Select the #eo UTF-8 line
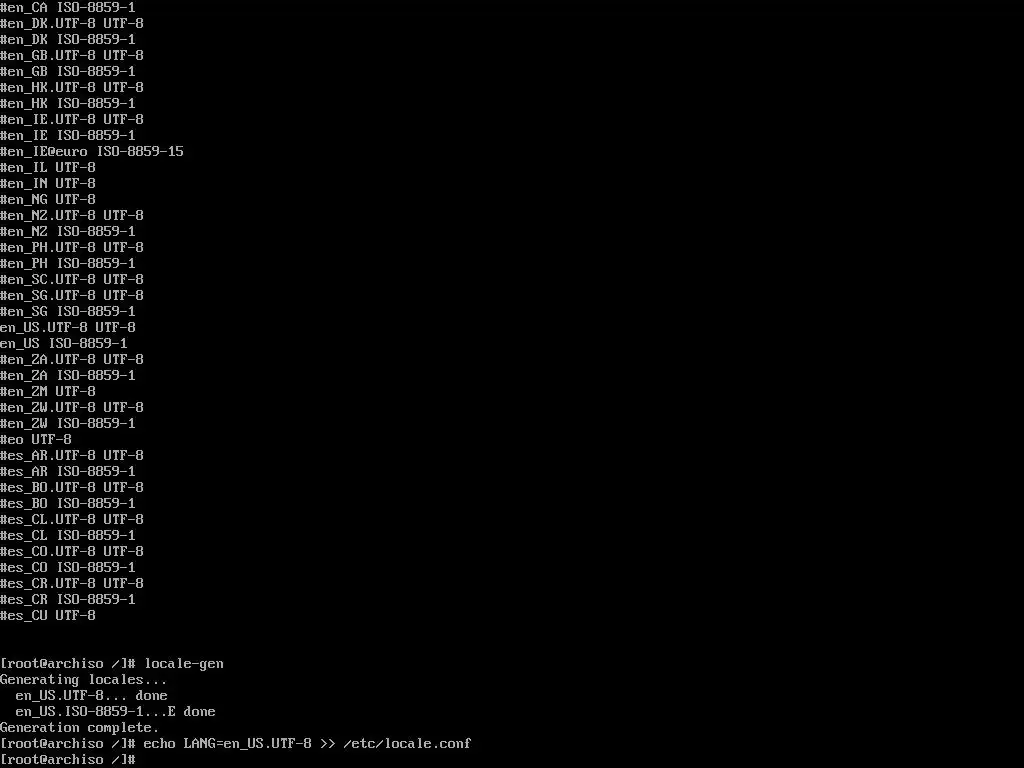 click(x=36, y=440)
